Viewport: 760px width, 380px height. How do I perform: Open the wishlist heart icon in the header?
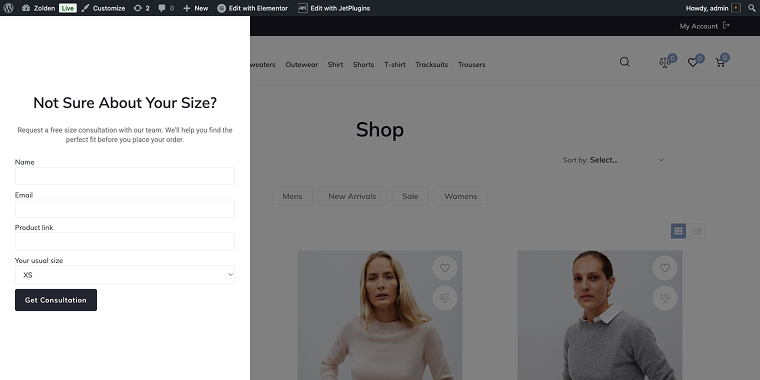693,63
